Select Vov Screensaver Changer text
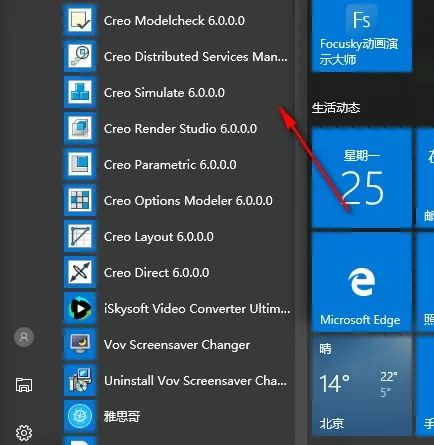 177,345
